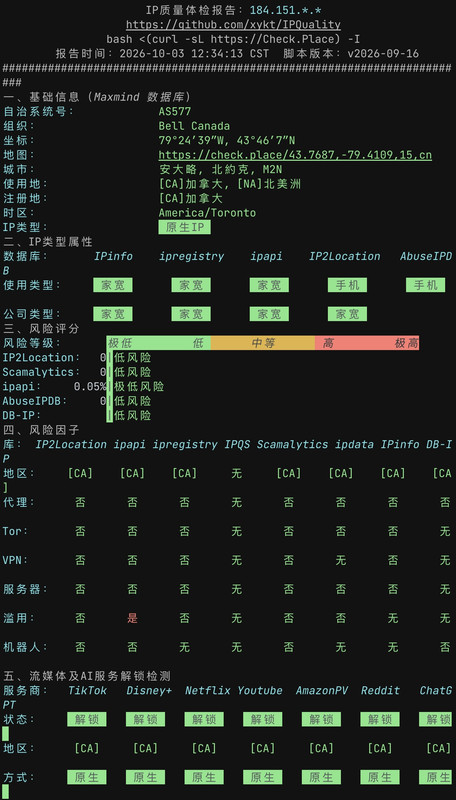Click the Reddit 原生 method badge
456x800 pixels.
380,778
